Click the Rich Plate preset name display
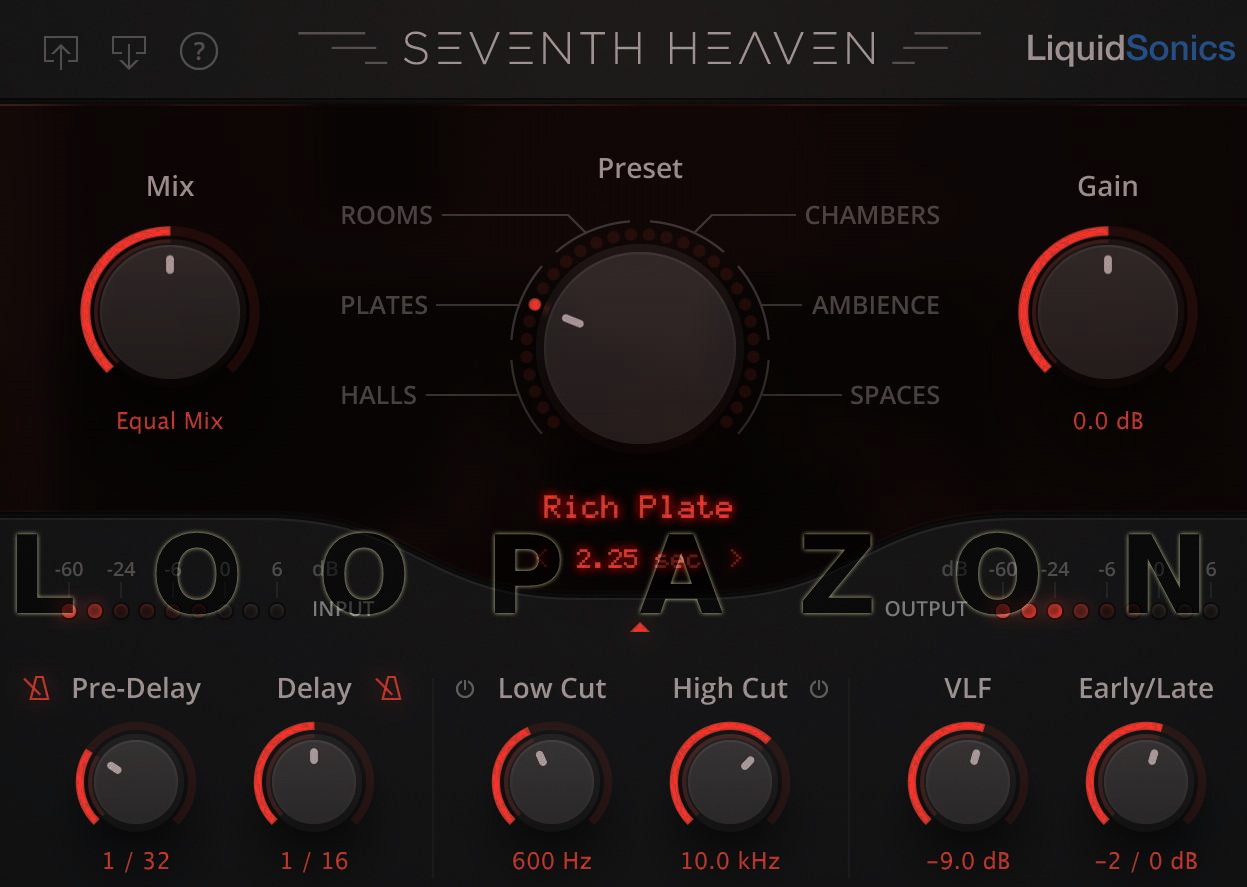This screenshot has height=887, width=1247. click(638, 507)
